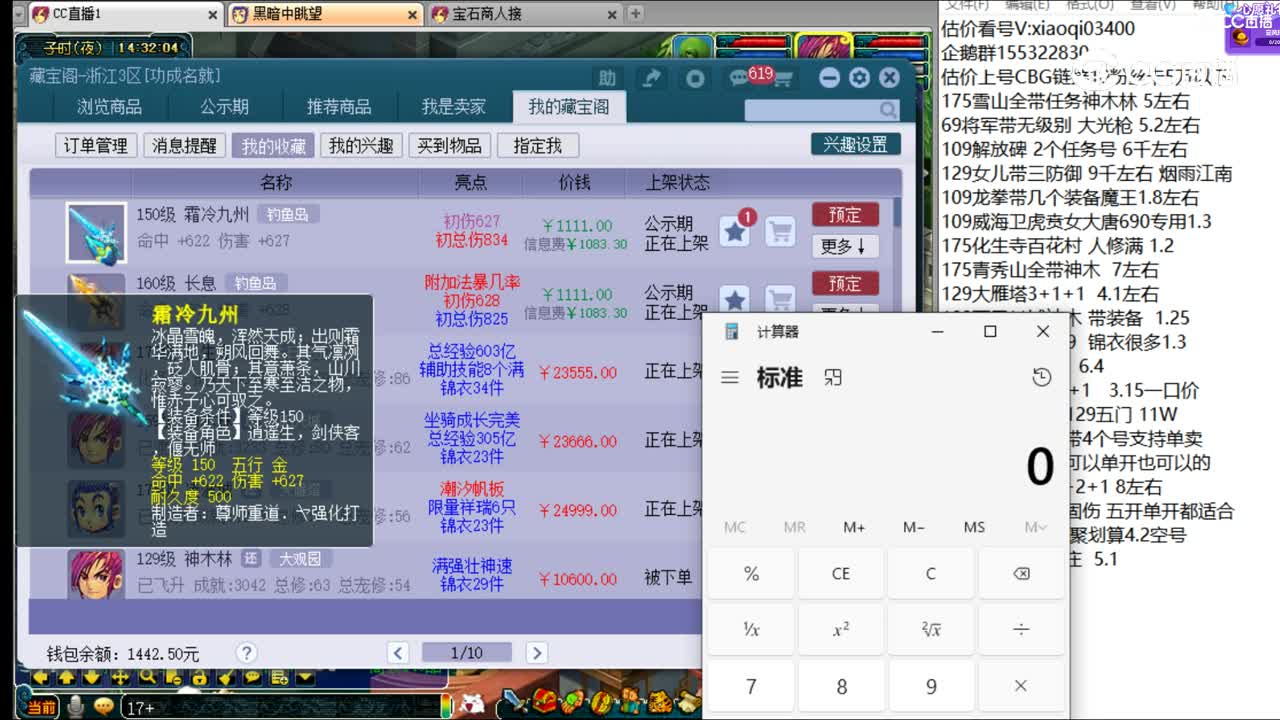Screen dimensions: 1280x720
Task: Expand 更多 menu on 霜冷九州 row
Action: [x=845, y=245]
